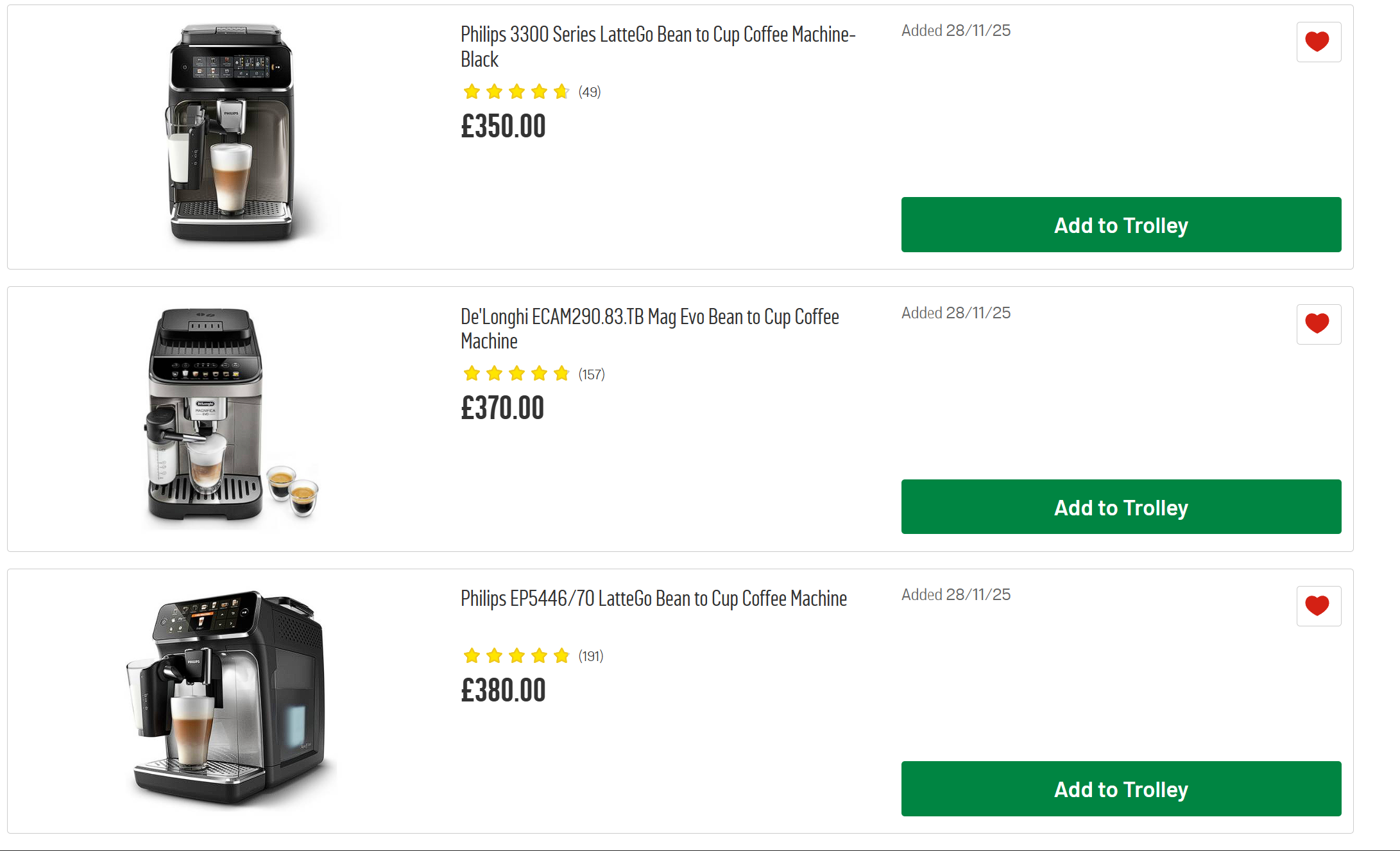Open Philips EP5446/70 LatteGo title link

pos(653,599)
